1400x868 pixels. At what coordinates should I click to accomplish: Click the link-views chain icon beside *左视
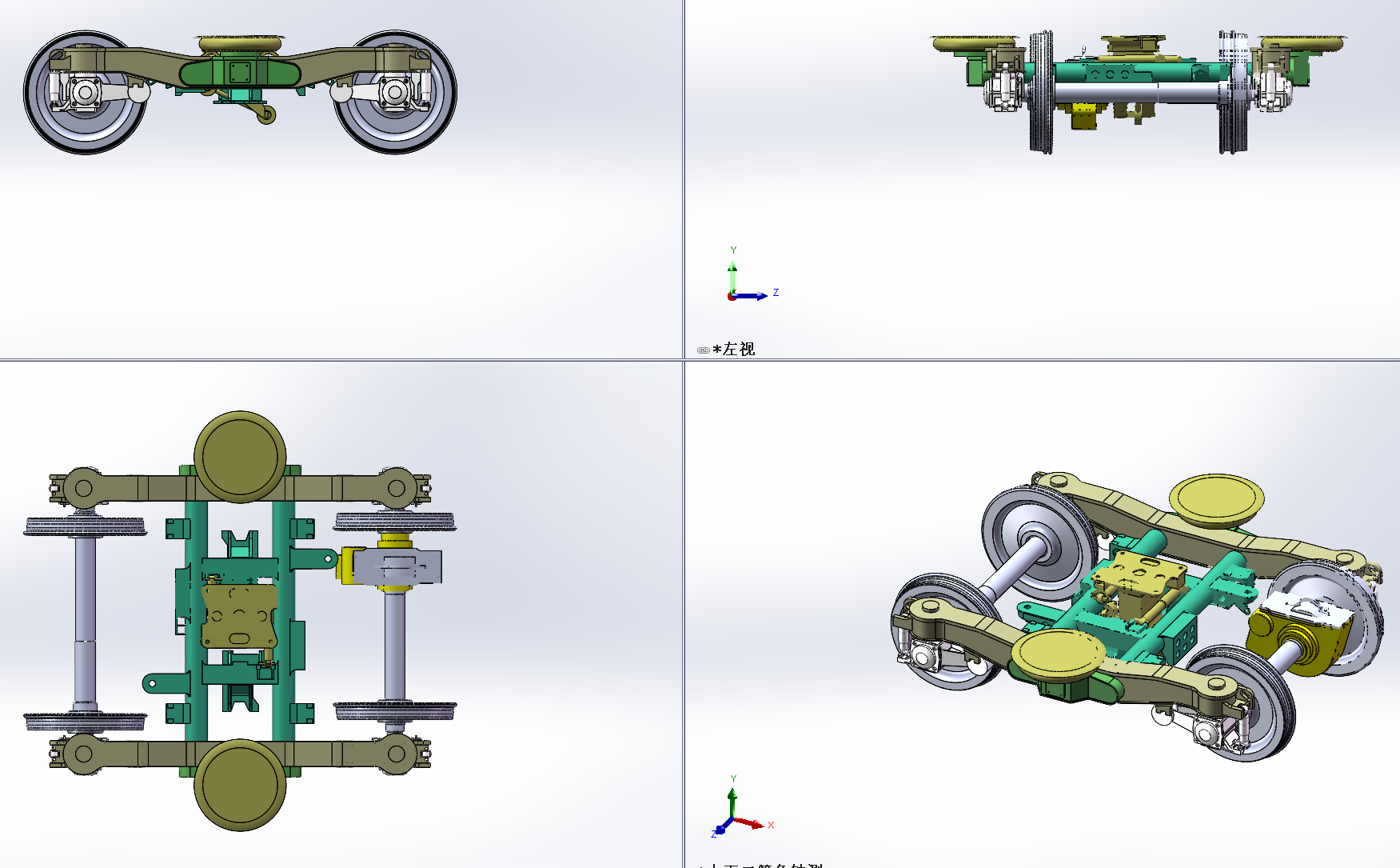(703, 350)
